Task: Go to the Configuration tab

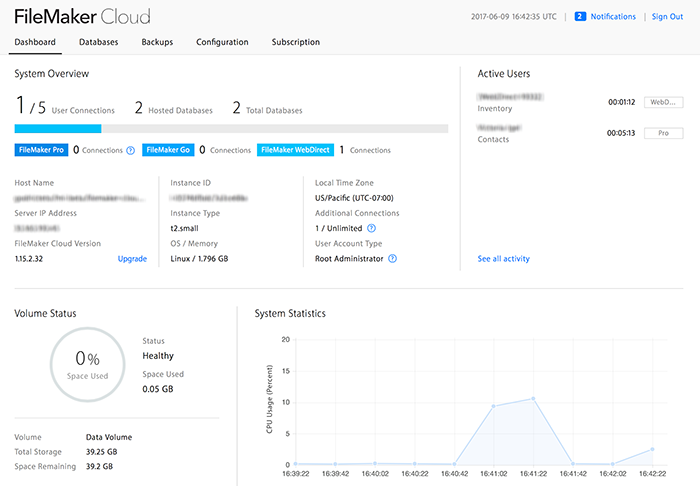Action: point(222,42)
